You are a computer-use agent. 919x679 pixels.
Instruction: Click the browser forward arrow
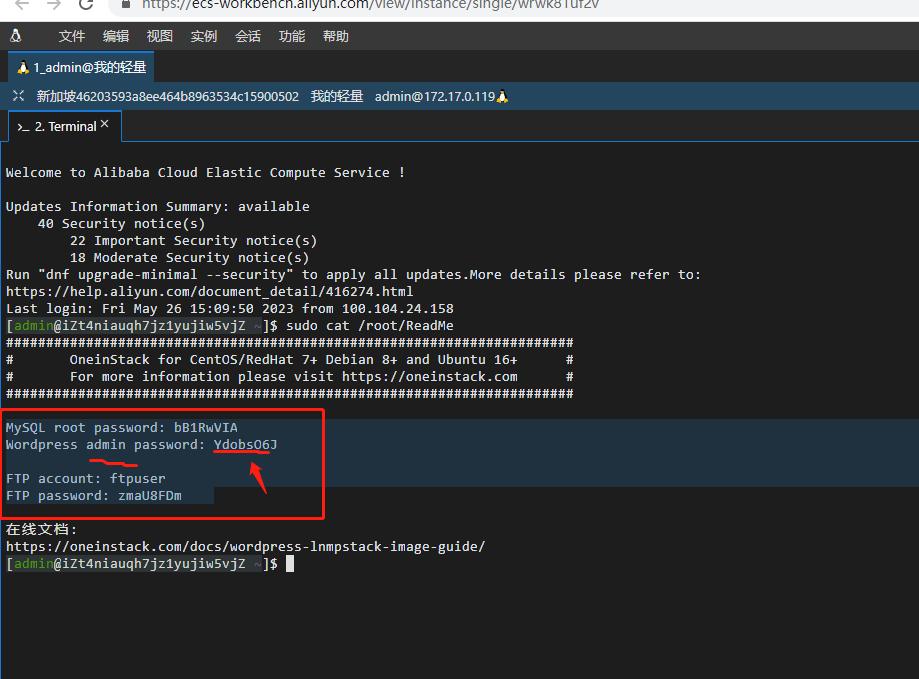[54, 4]
